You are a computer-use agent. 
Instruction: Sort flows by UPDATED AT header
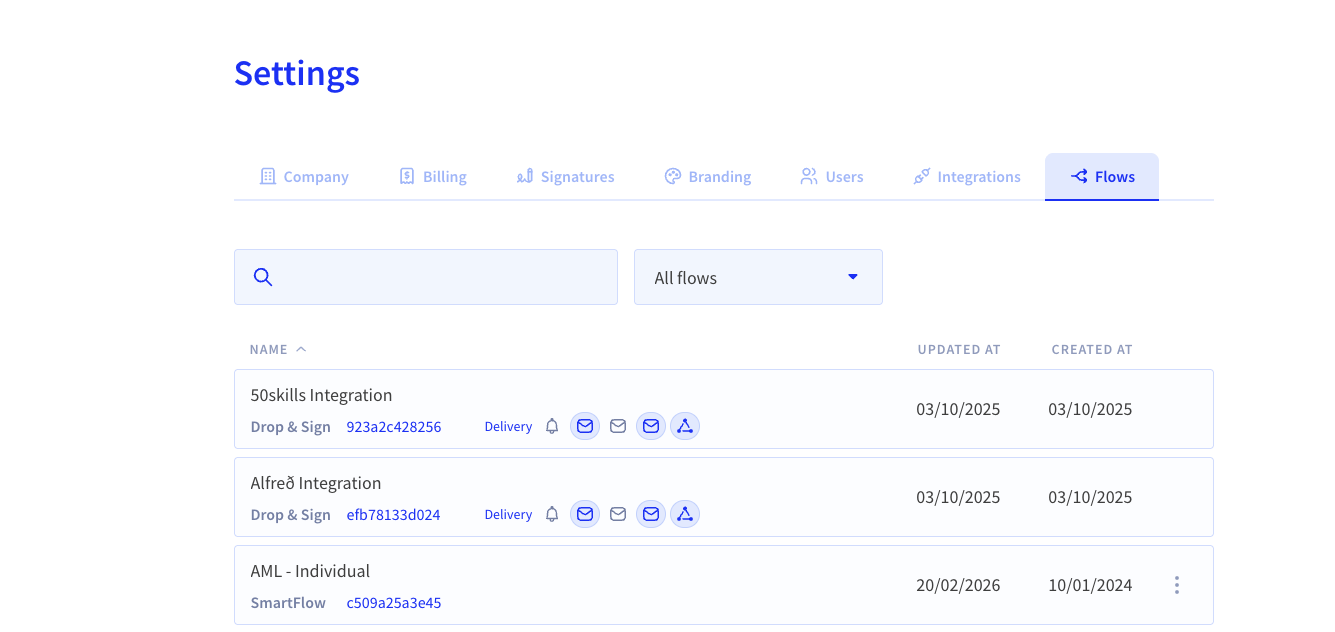pyautogui.click(x=959, y=350)
